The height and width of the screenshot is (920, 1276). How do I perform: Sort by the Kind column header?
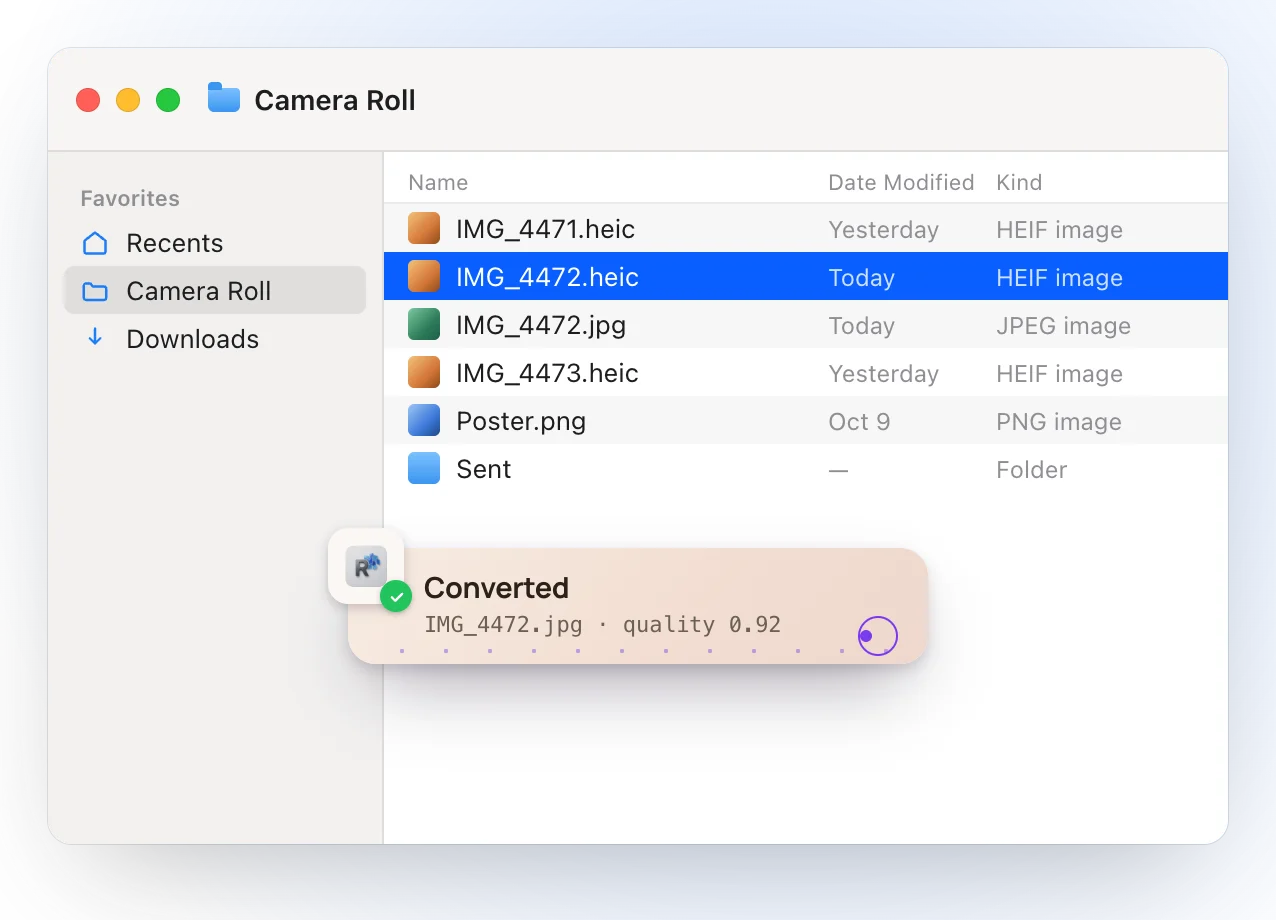[1019, 182]
